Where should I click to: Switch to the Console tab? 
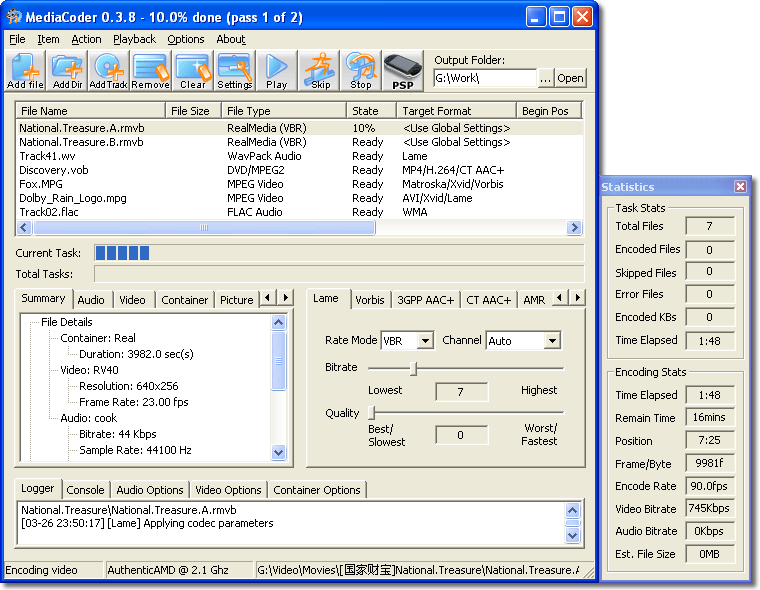coord(85,490)
